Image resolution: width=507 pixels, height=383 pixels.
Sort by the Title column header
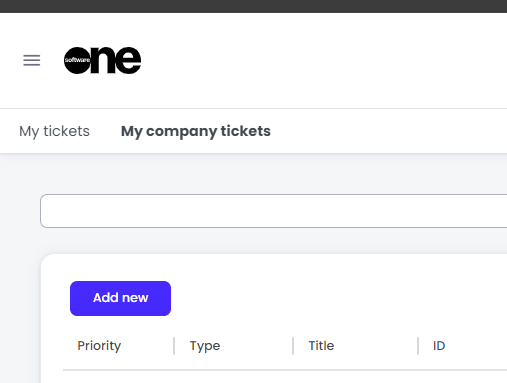pyautogui.click(x=321, y=346)
